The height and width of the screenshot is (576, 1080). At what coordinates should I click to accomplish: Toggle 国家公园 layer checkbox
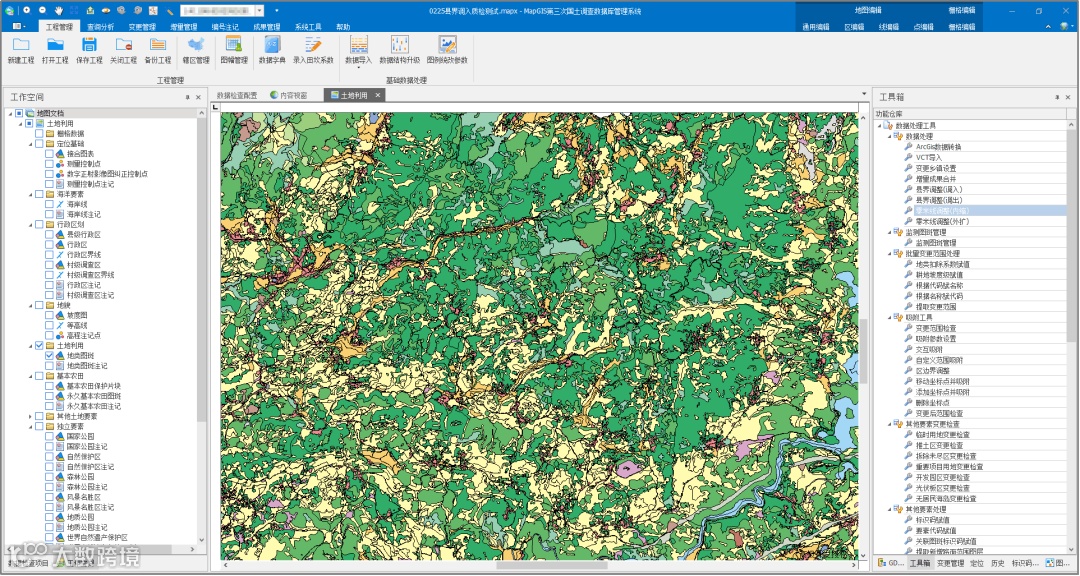[x=49, y=437]
